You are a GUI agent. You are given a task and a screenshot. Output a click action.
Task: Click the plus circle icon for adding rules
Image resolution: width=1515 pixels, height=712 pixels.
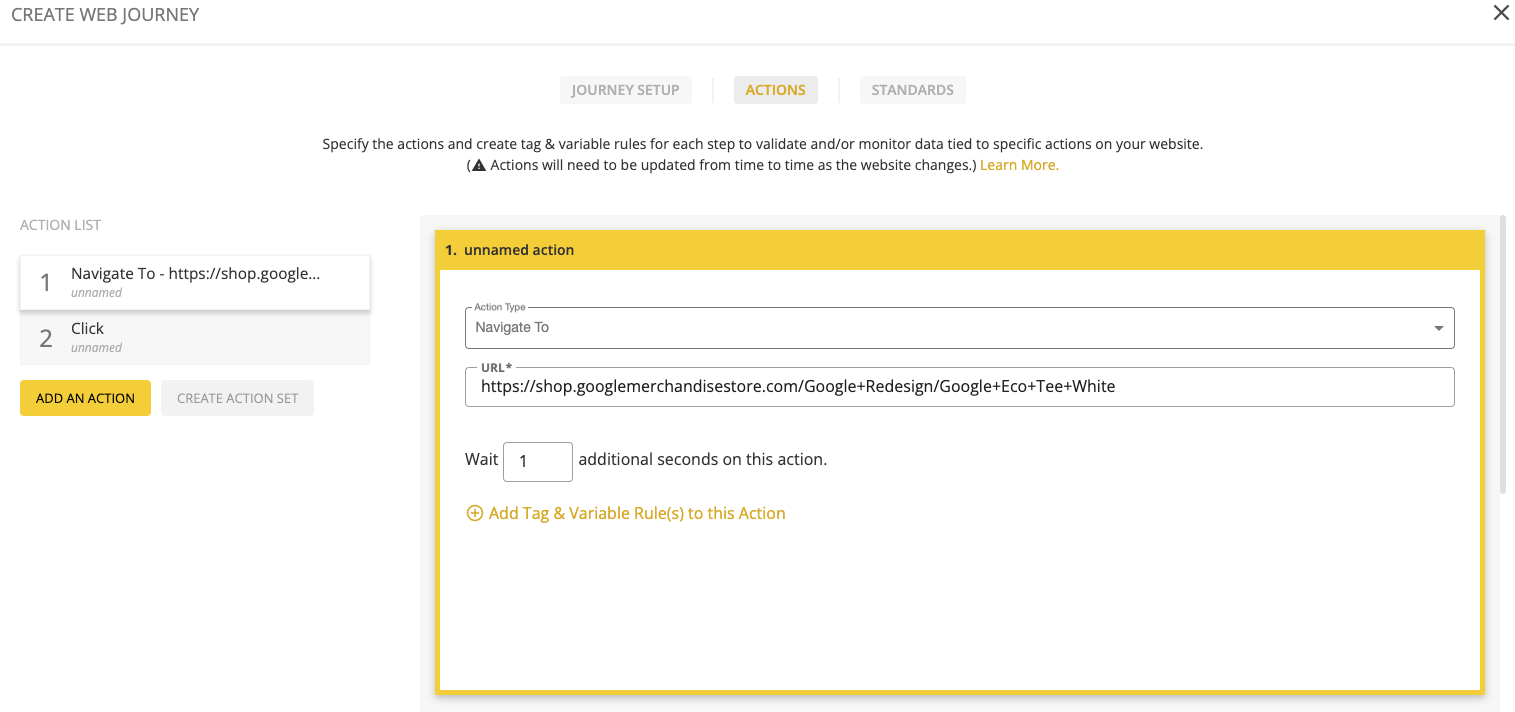[x=475, y=514]
